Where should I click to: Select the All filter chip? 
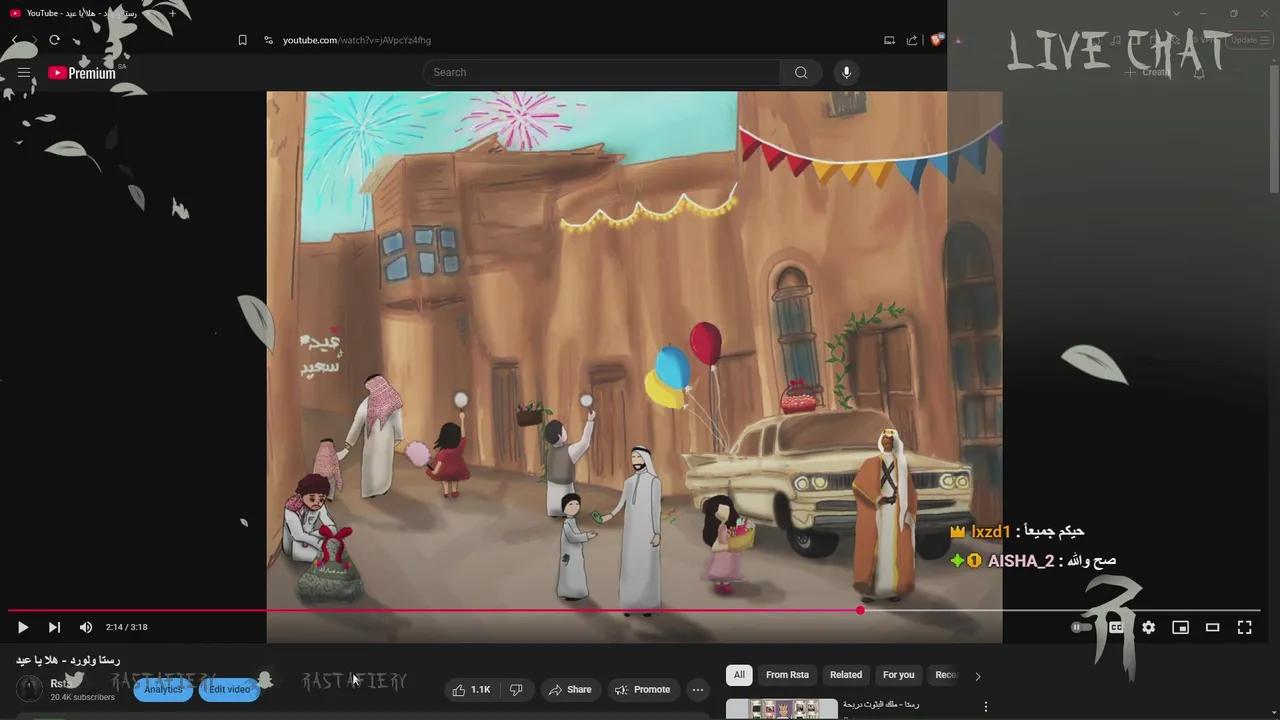click(x=739, y=675)
